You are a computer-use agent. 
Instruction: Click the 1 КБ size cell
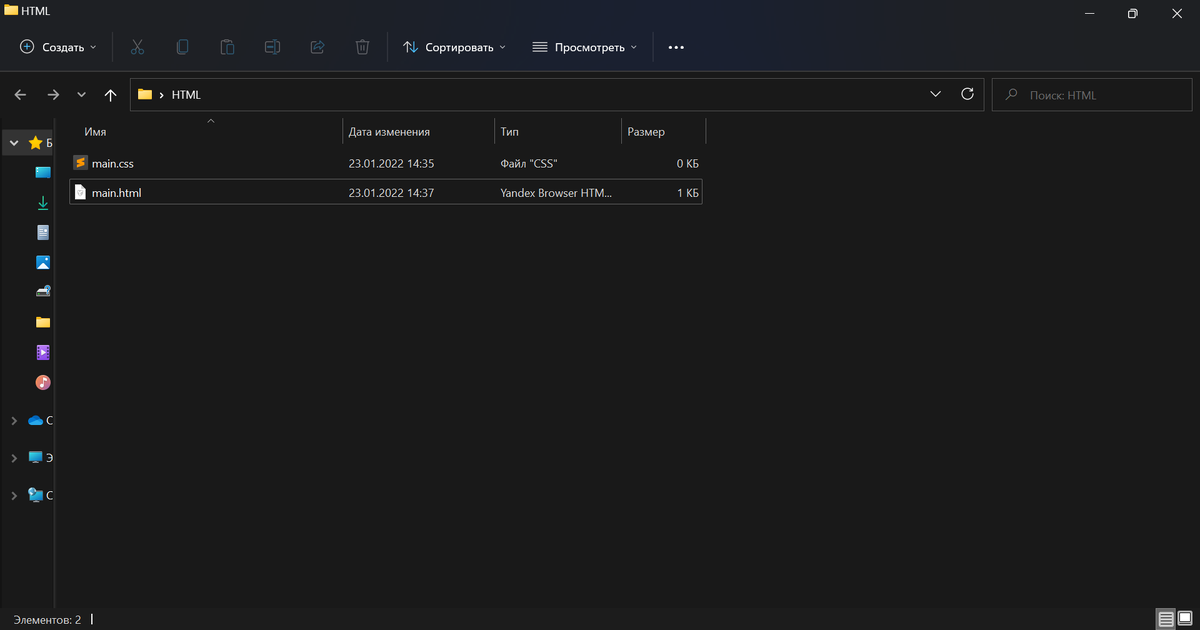(x=687, y=192)
